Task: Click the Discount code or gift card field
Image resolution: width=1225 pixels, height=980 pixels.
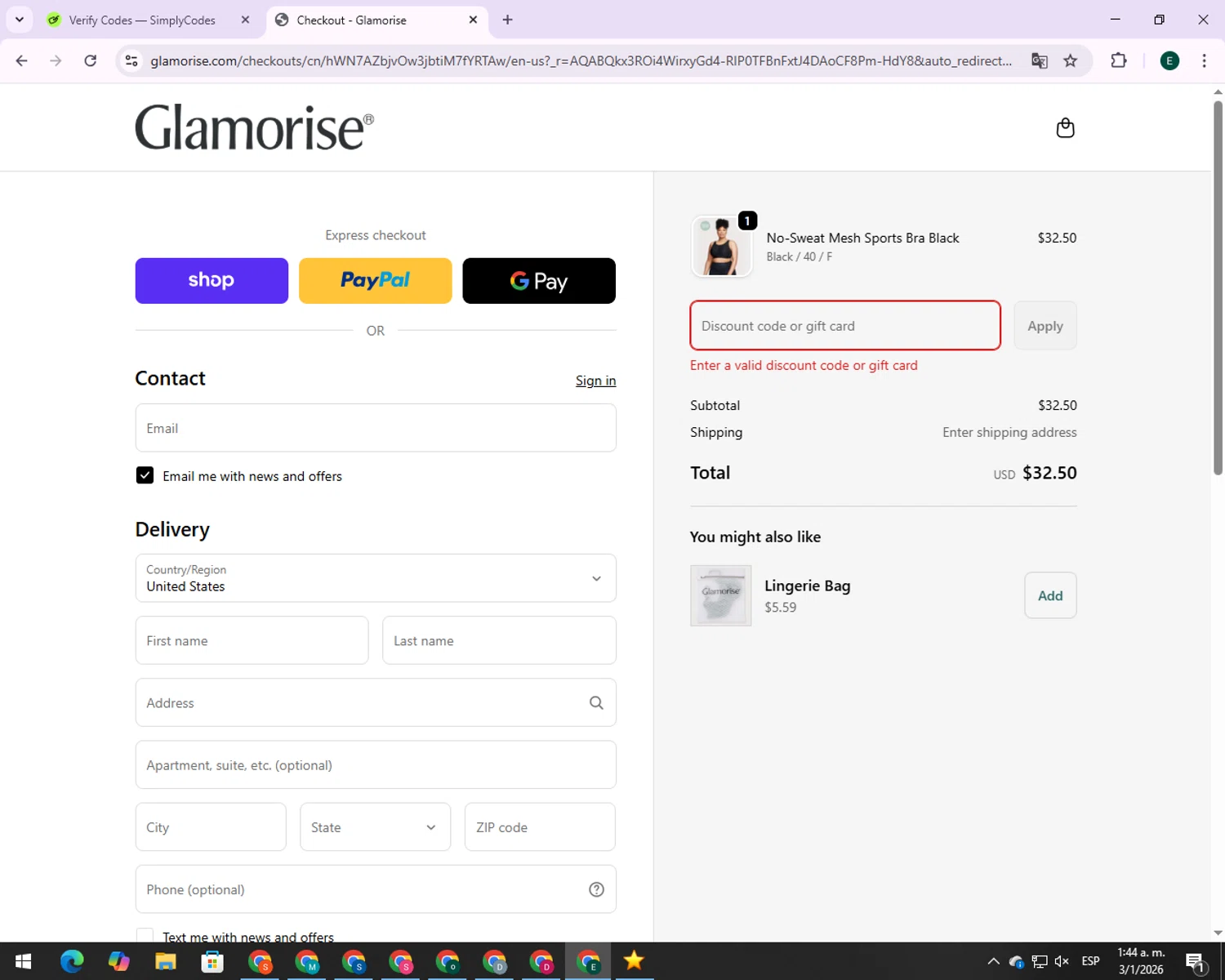Action: point(845,326)
